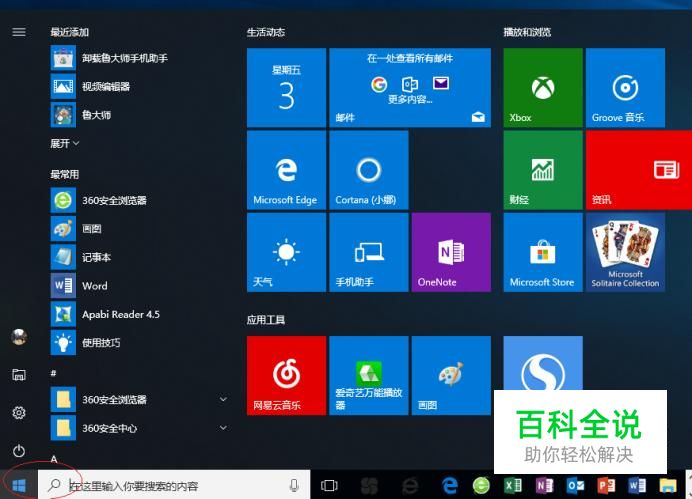Open Outlook from the taskbar
Viewport: 692px width, 499px height.
[575, 486]
